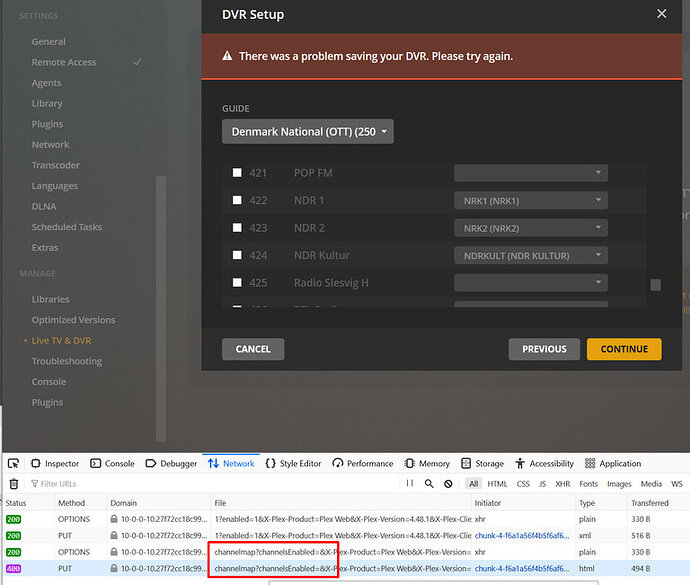
Task: Click chunk-4 initiator link in 400 row
Action: tap(522, 568)
